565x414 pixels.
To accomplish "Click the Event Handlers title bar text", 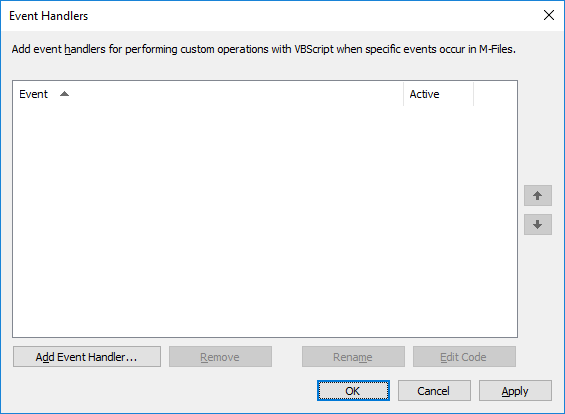I will point(49,16).
